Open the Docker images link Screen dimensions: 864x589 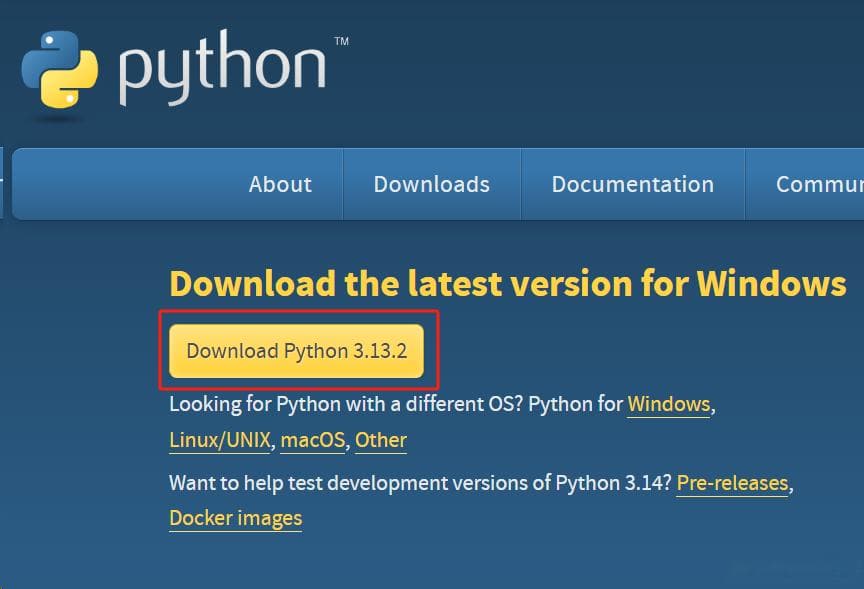(x=235, y=518)
